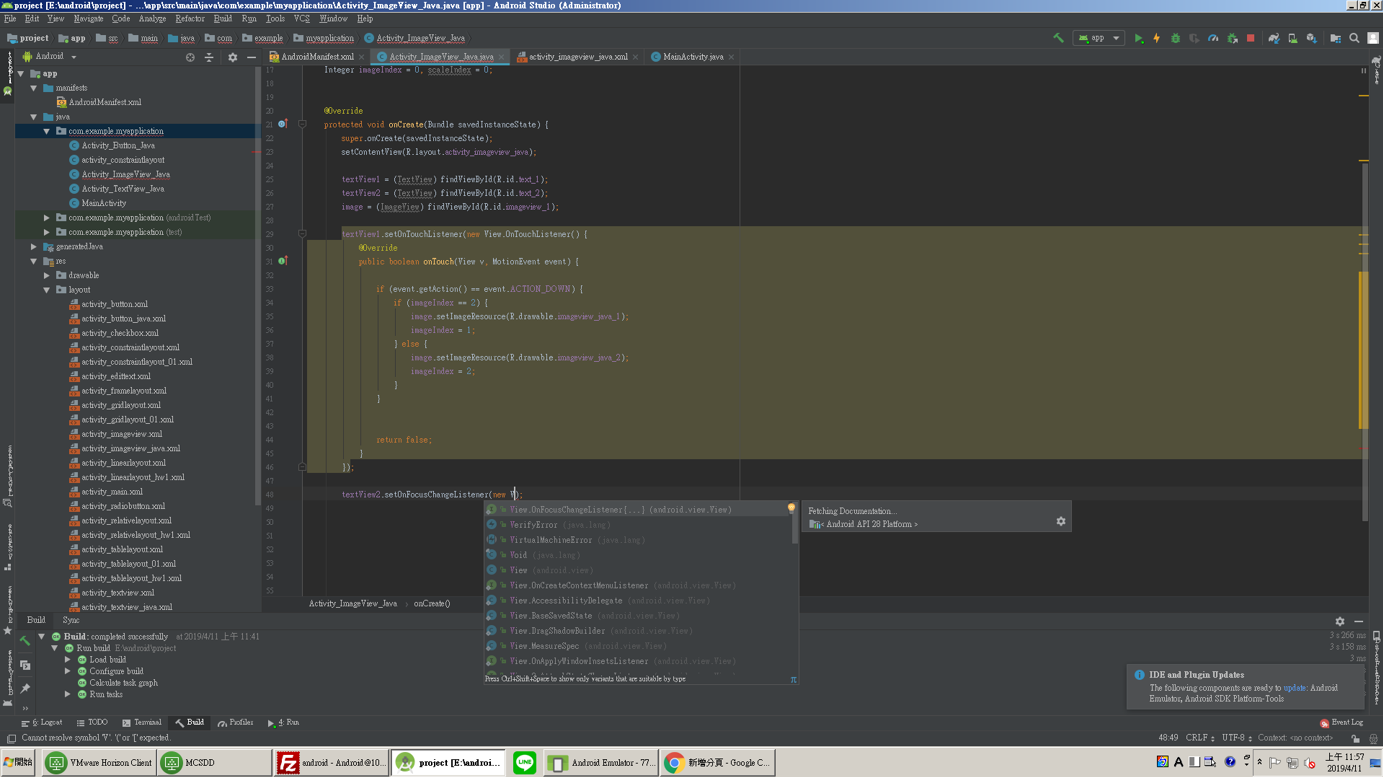This screenshot has height=777, width=1383.
Task: Click override gutter icon beside onTouch
Action: pyautogui.click(x=283, y=261)
